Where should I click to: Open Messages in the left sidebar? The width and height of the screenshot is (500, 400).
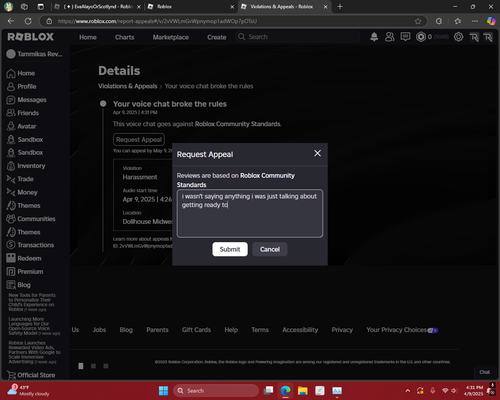pyautogui.click(x=26, y=100)
